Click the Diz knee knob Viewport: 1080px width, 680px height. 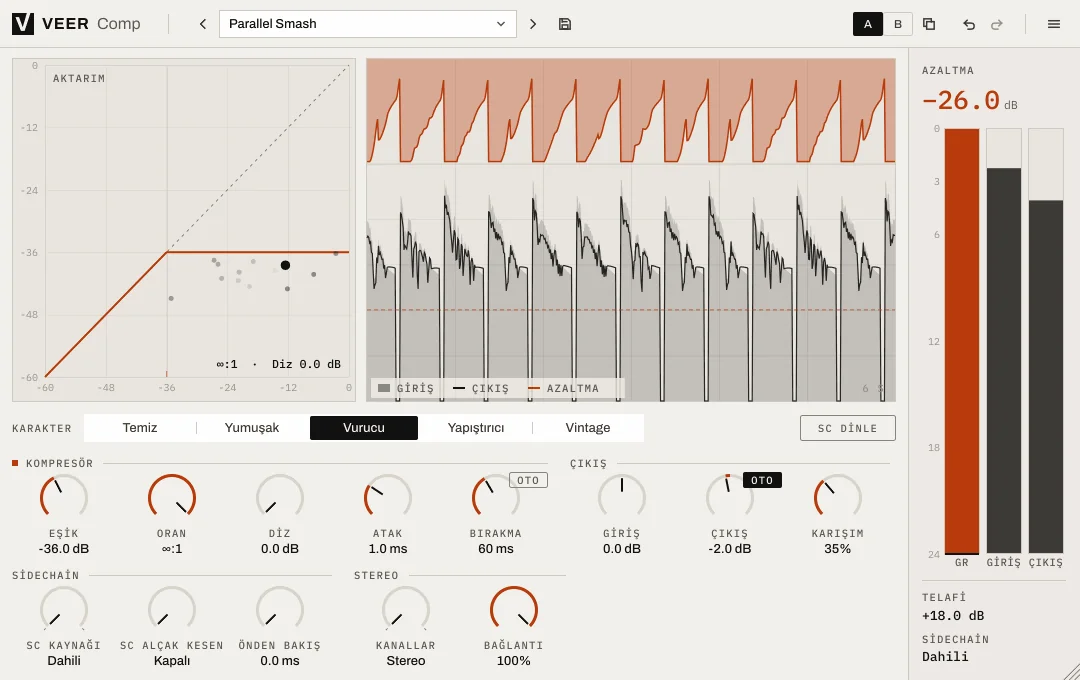(280, 497)
